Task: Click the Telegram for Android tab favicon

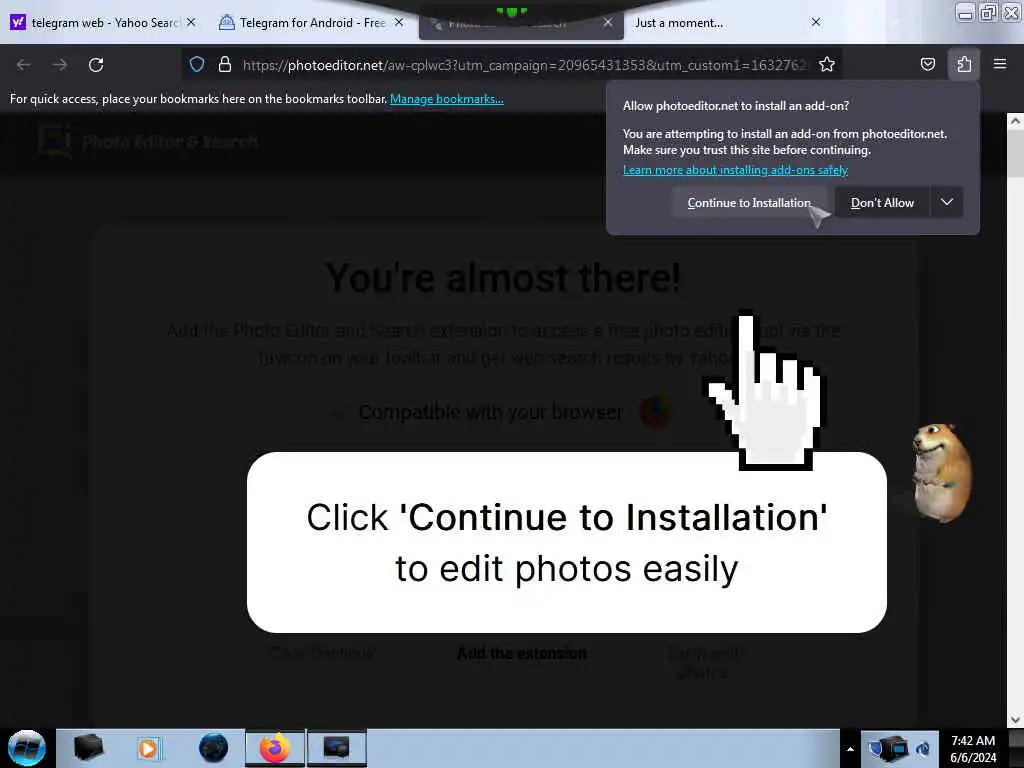Action: click(227, 22)
